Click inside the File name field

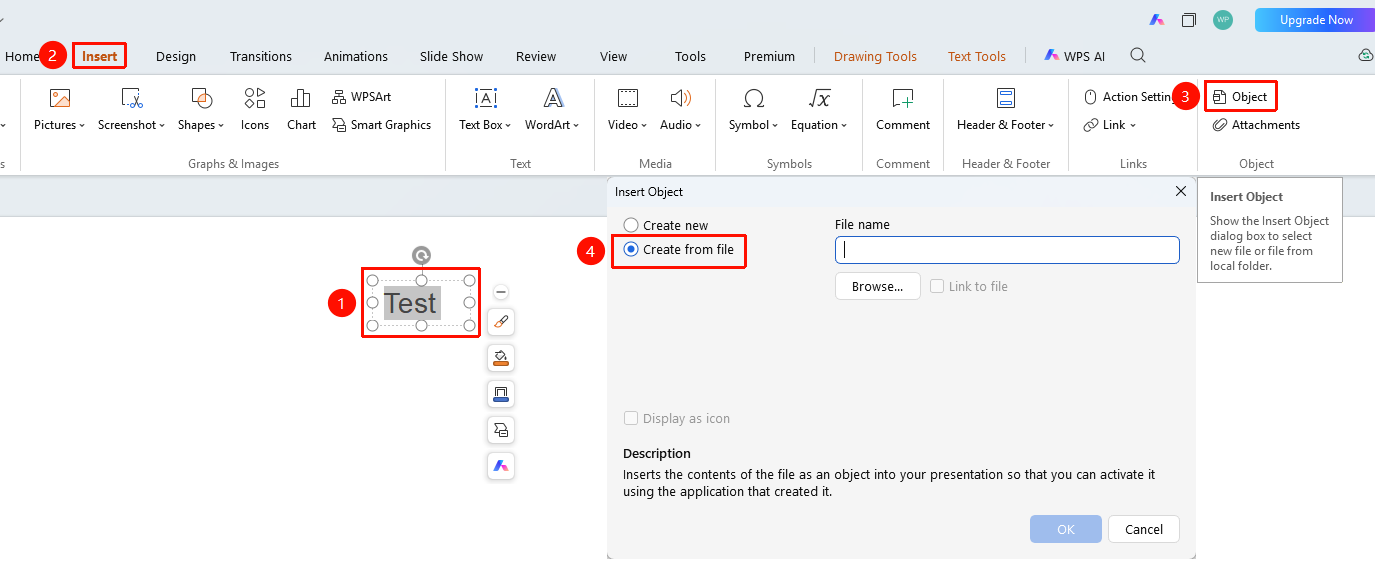pos(1007,250)
